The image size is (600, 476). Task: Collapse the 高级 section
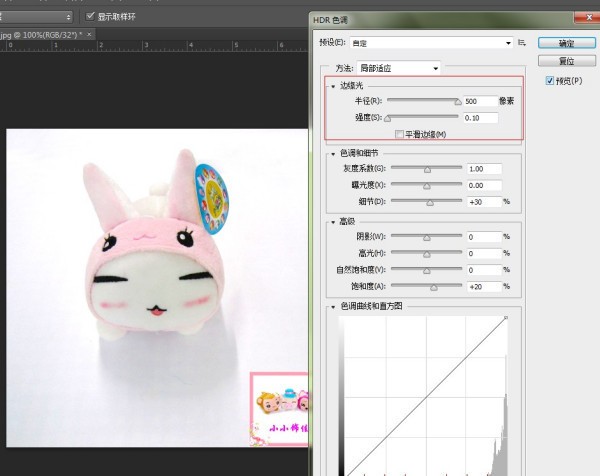(332, 222)
